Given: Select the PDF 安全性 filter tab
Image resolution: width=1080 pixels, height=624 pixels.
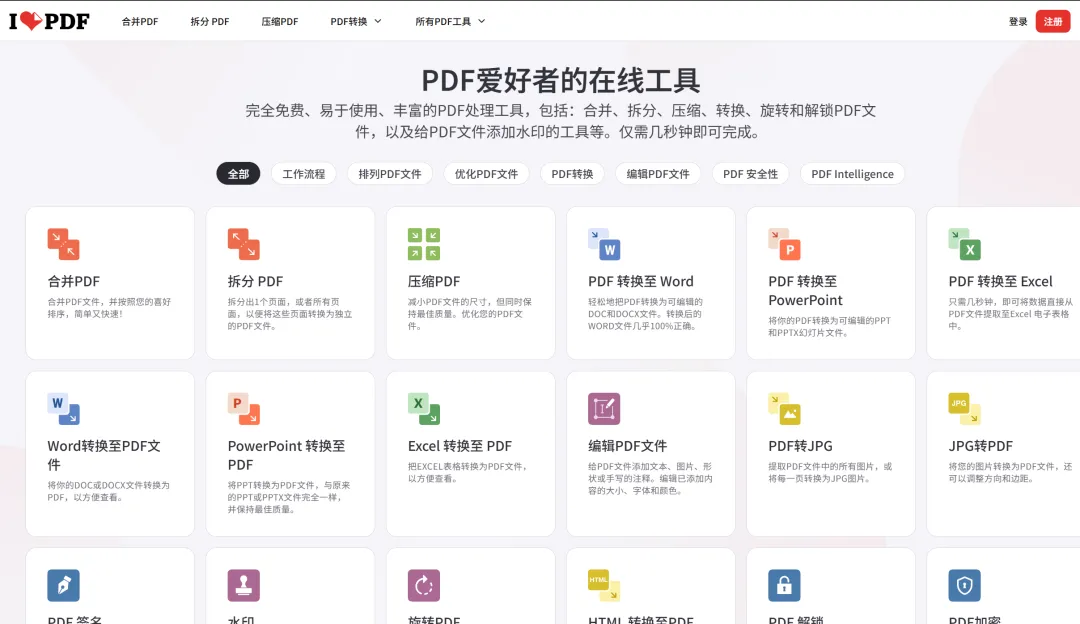Looking at the screenshot, I should tap(751, 174).
